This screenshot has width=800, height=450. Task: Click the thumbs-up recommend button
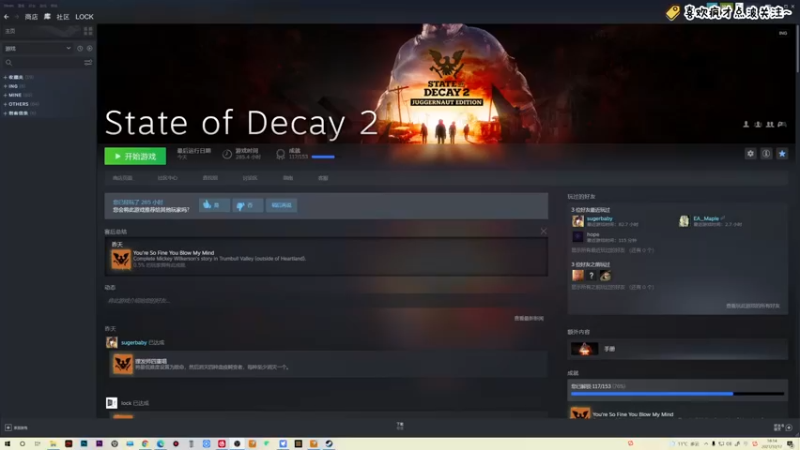[213, 205]
